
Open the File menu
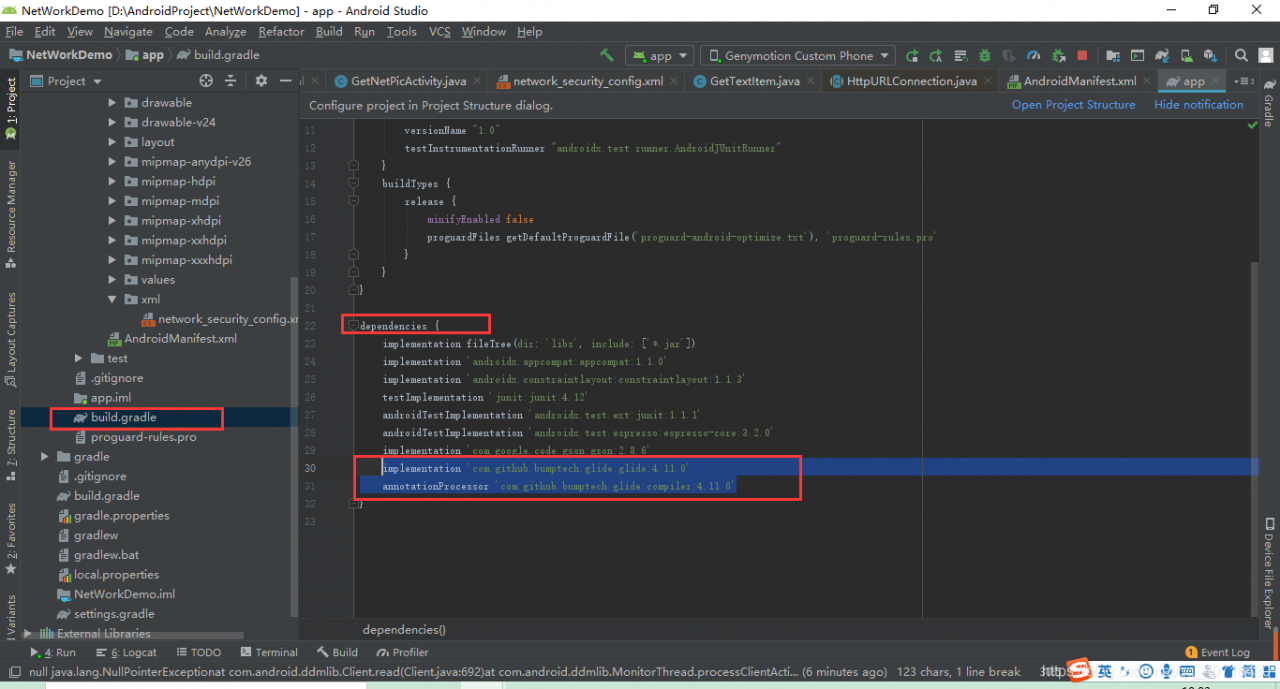(14, 32)
